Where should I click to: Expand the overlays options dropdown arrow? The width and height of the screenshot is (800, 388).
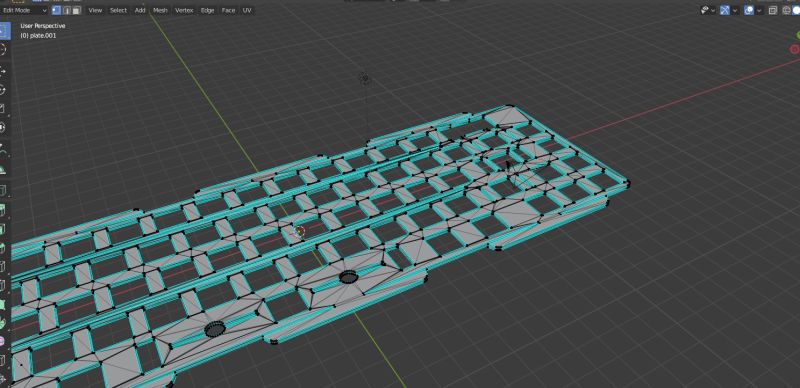coord(759,10)
